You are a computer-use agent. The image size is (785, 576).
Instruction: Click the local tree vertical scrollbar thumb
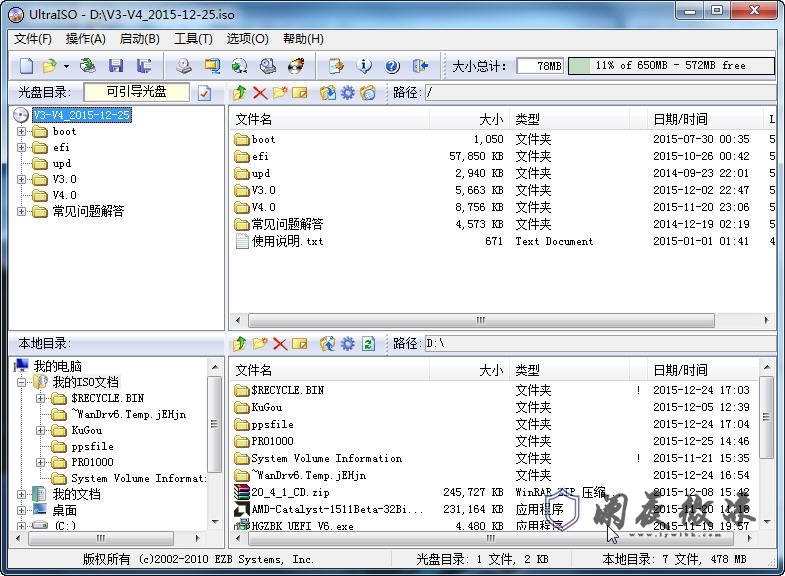pyautogui.click(x=214, y=424)
